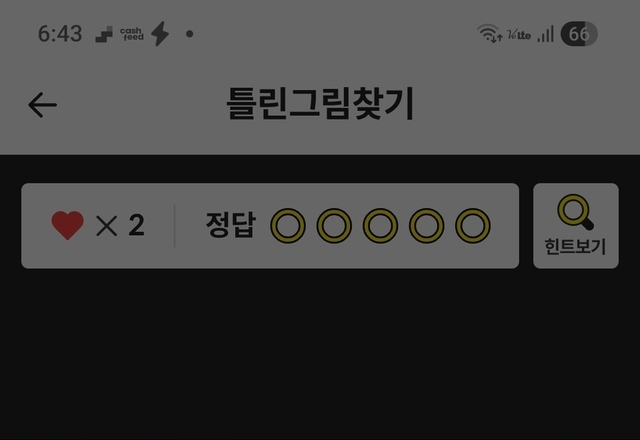Tap the fourth 정답 answer circle

[427, 226]
